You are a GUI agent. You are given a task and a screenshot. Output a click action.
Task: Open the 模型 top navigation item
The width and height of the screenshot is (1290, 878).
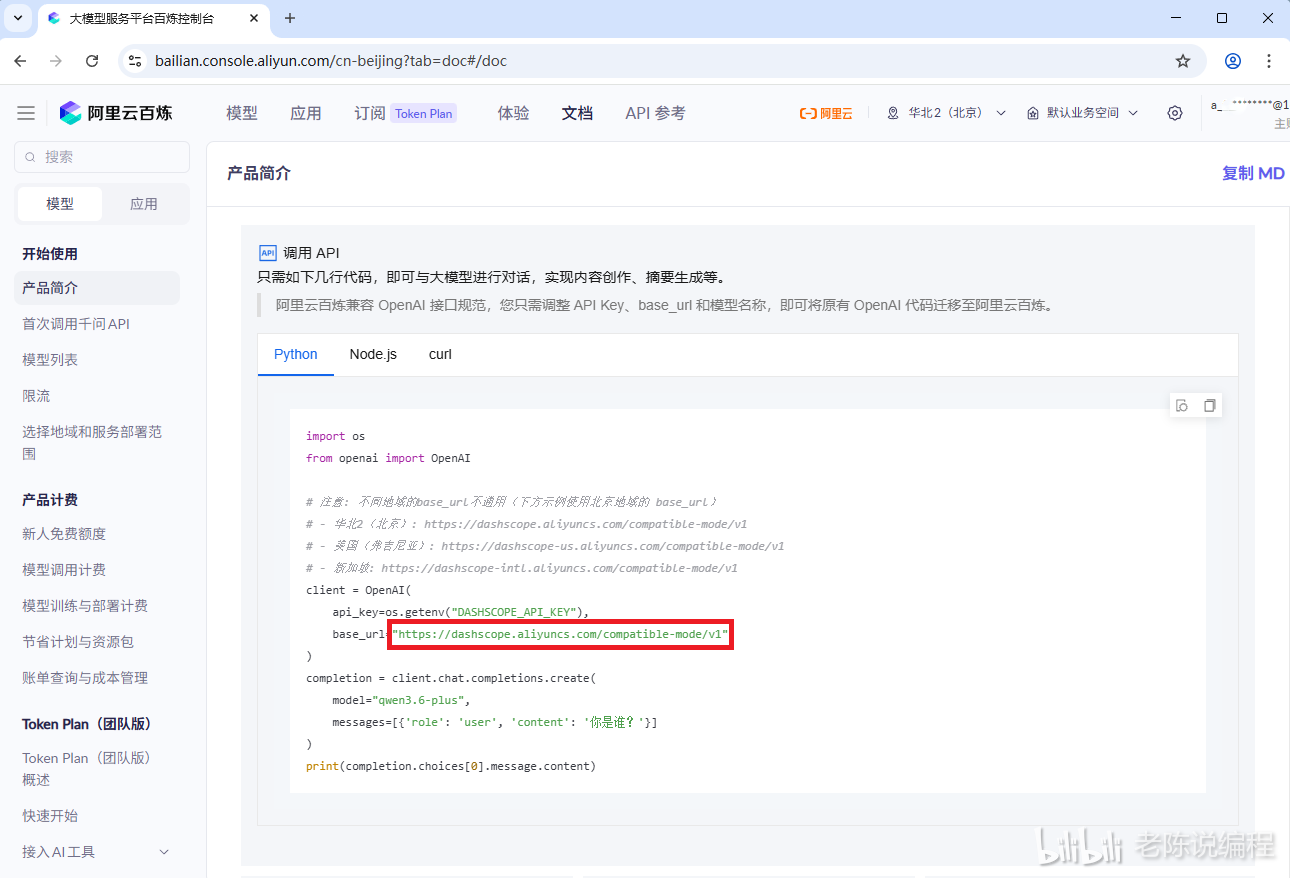pos(242,113)
